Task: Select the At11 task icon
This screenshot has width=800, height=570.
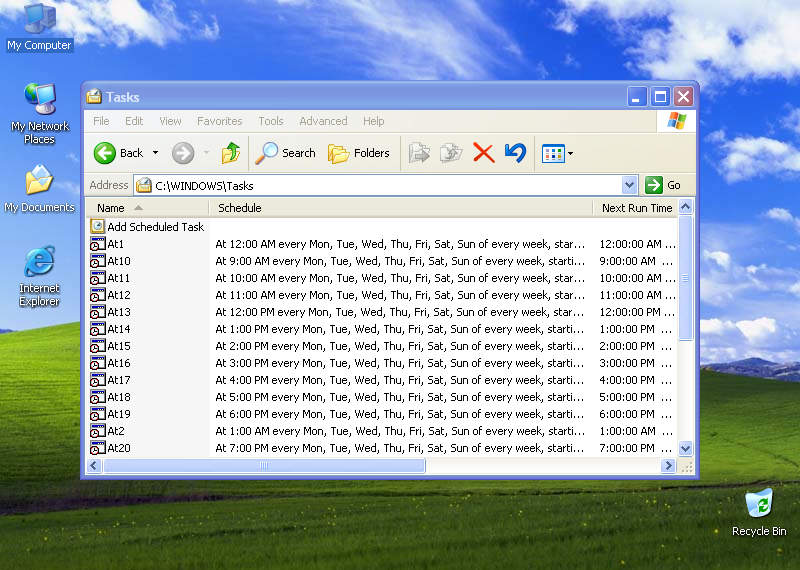Action: click(97, 278)
